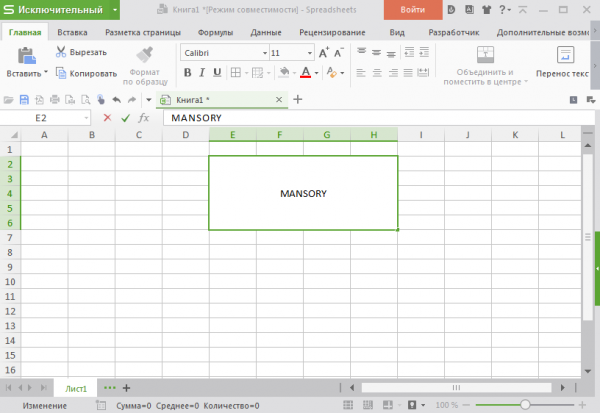Click the Format Painter (Формат по образцу) brush

coord(142,54)
